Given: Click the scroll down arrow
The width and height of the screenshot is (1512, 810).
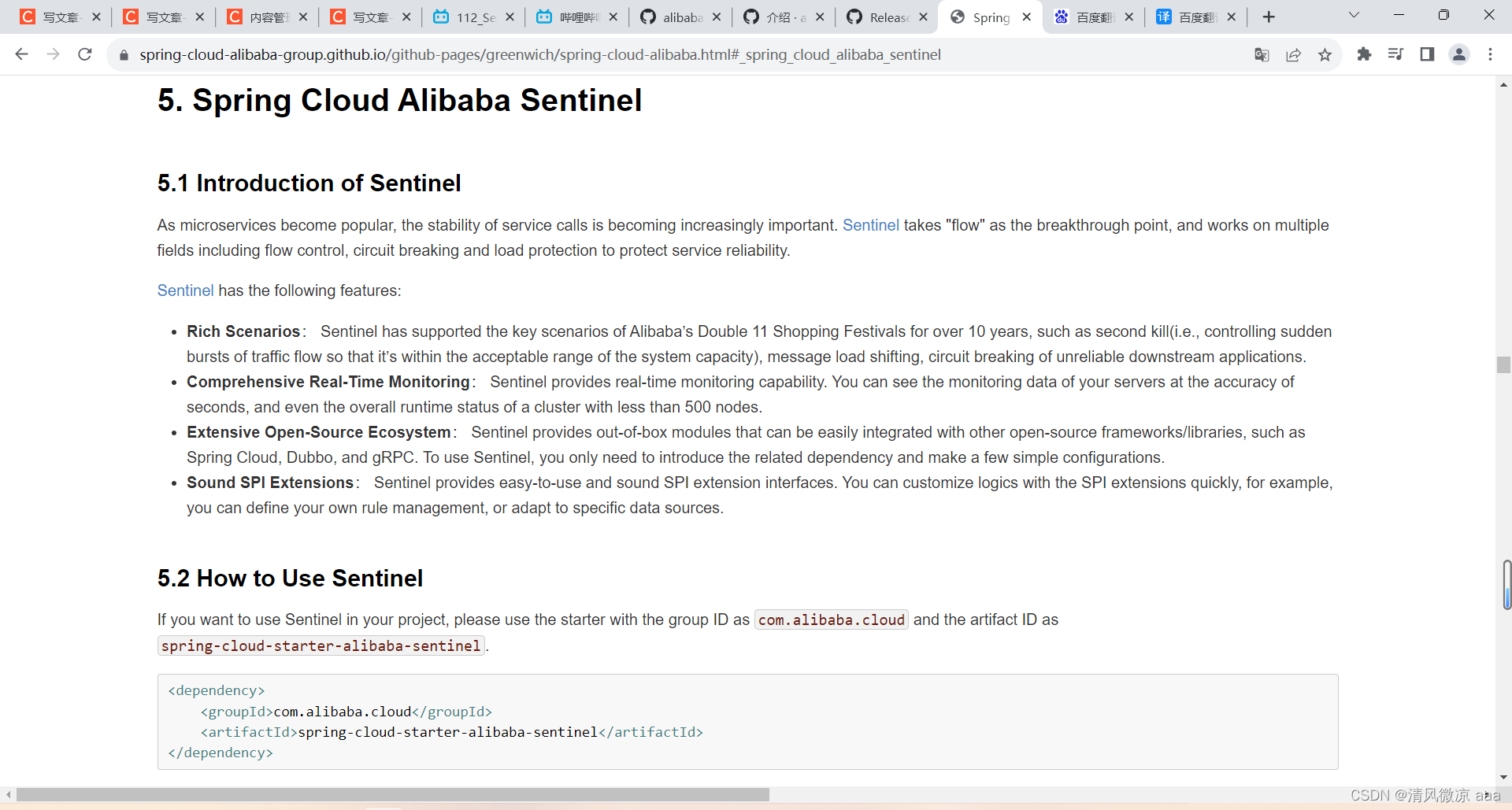Looking at the screenshot, I should 1504,778.
